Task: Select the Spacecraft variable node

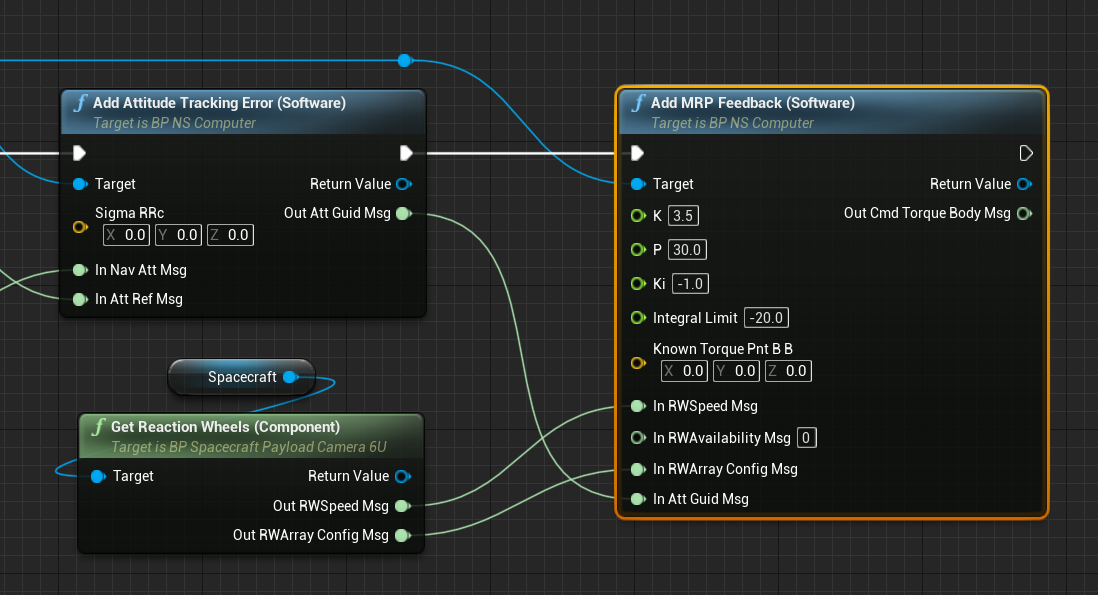Action: [x=241, y=377]
